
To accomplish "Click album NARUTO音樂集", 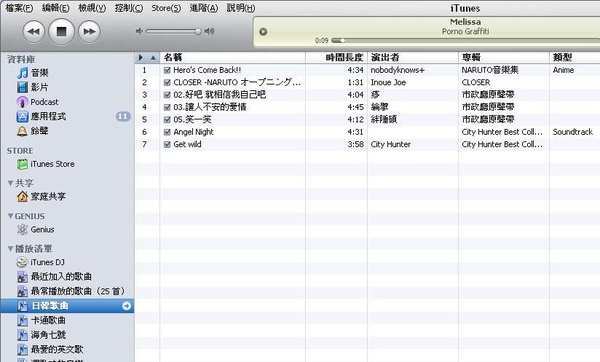I will point(490,70).
